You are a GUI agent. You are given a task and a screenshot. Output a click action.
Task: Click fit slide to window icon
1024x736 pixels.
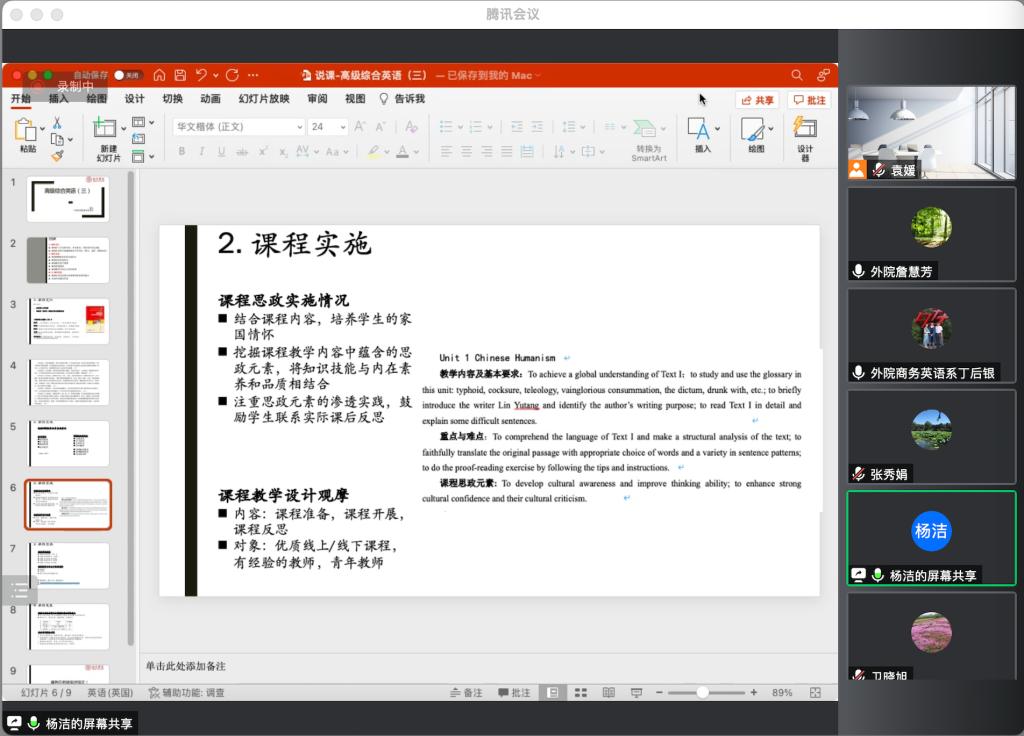click(x=815, y=693)
